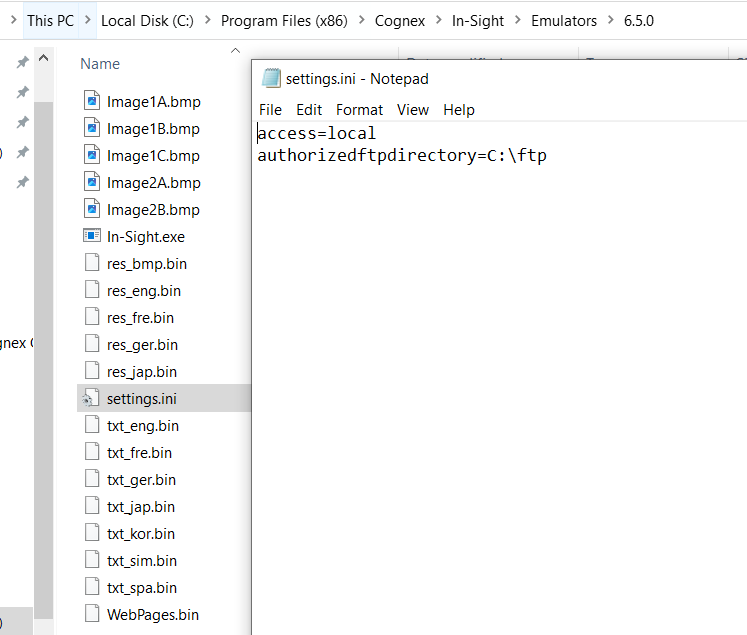
Task: Open the Format menu in Notepad
Action: pos(359,110)
